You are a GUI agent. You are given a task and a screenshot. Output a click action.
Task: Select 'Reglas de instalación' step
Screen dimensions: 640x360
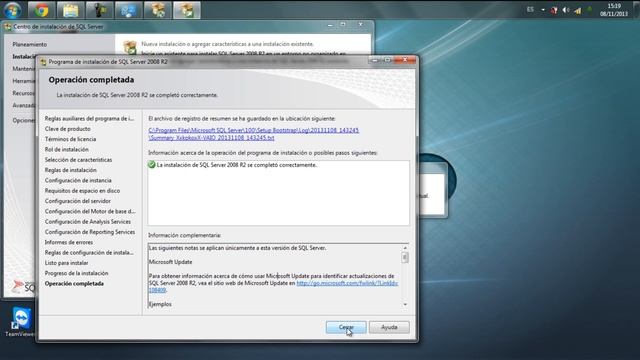coord(71,170)
